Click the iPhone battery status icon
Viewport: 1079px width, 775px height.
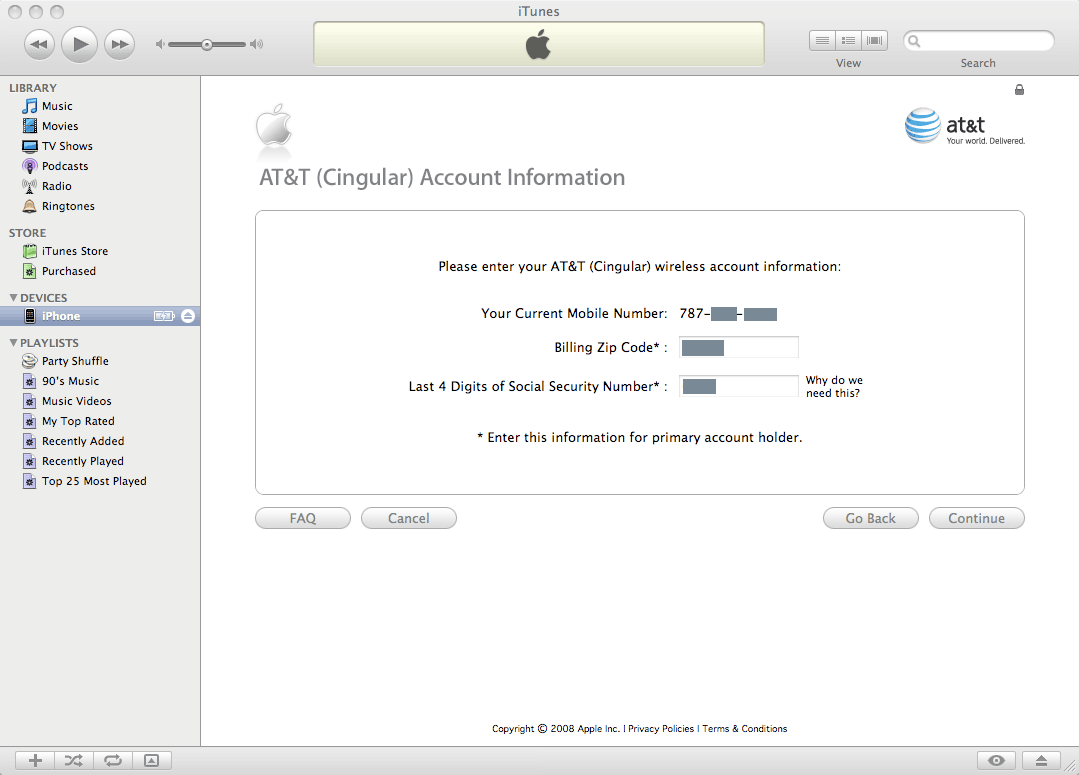point(164,316)
